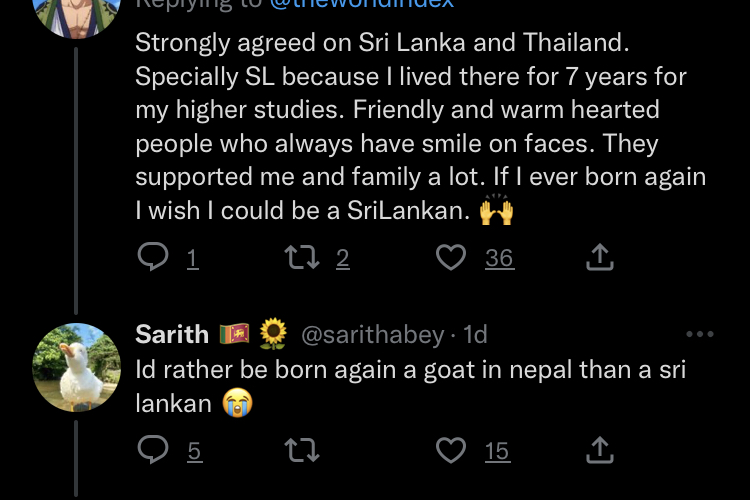Viewport: 750px width, 500px height.
Task: Share the tweet about living in SL
Action: tap(600, 257)
